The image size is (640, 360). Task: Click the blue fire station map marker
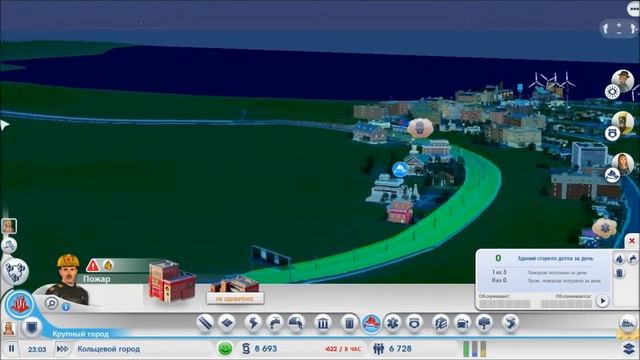[x=400, y=169]
